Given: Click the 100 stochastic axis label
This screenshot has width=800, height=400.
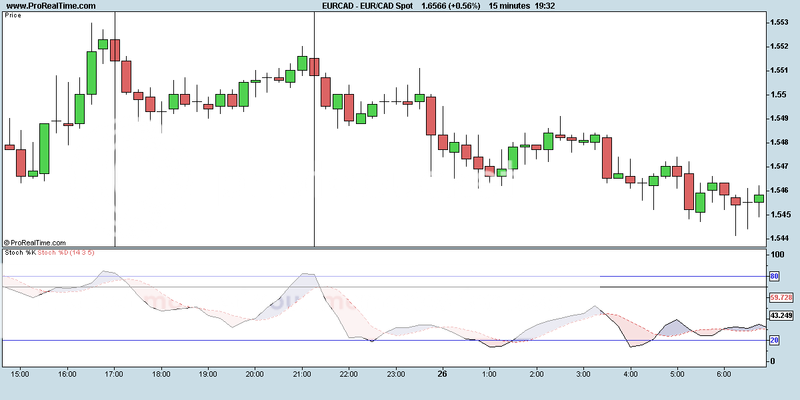Looking at the screenshot, I should [x=778, y=255].
